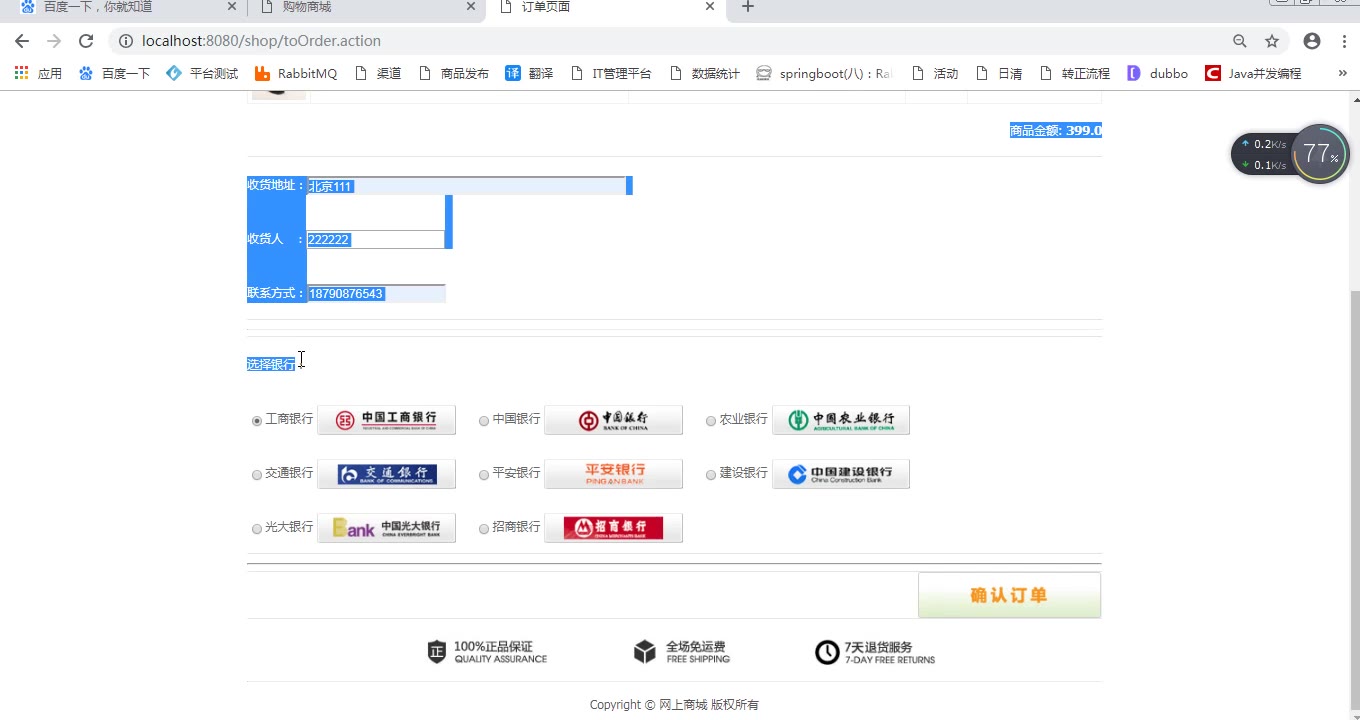Open the RabbitMQ bookmark
Viewport: 1360px width, 720px height.
[296, 73]
